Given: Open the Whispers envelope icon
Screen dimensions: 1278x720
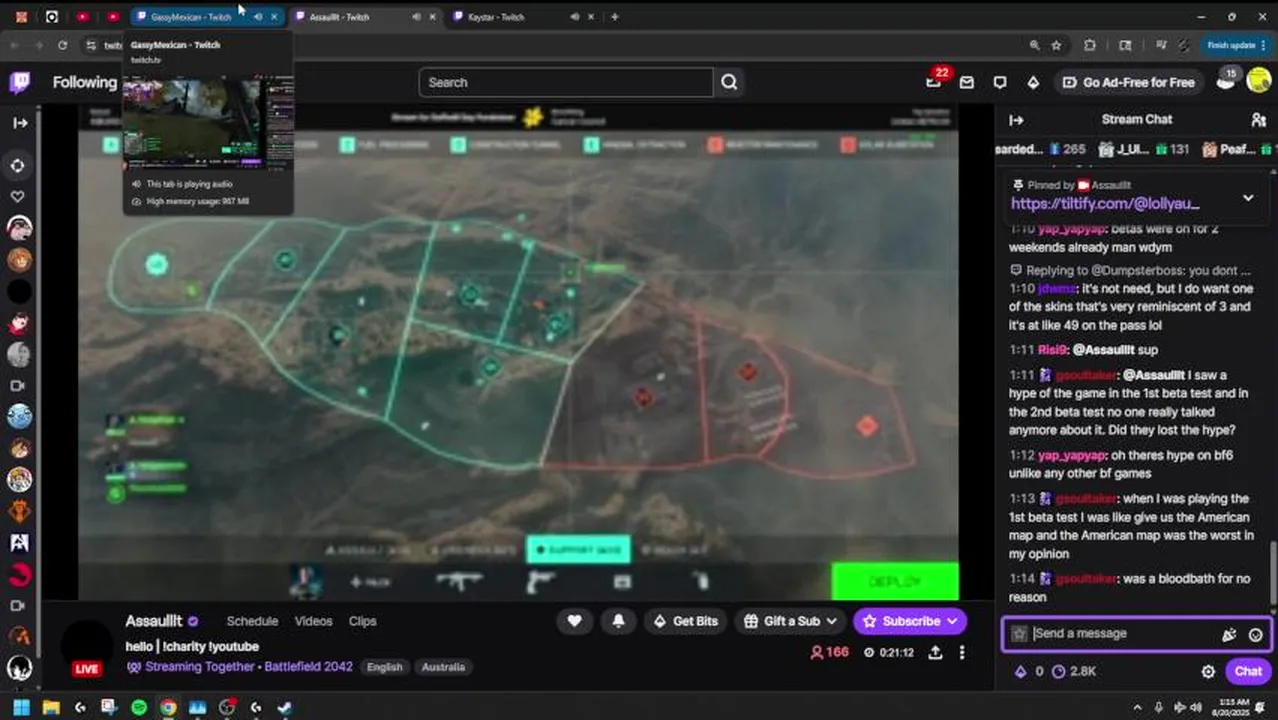Looking at the screenshot, I should click(966, 83).
